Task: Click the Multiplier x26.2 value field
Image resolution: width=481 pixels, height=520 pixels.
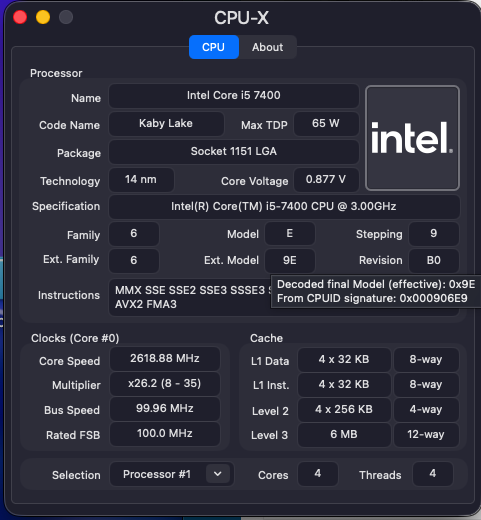Action: tap(165, 384)
